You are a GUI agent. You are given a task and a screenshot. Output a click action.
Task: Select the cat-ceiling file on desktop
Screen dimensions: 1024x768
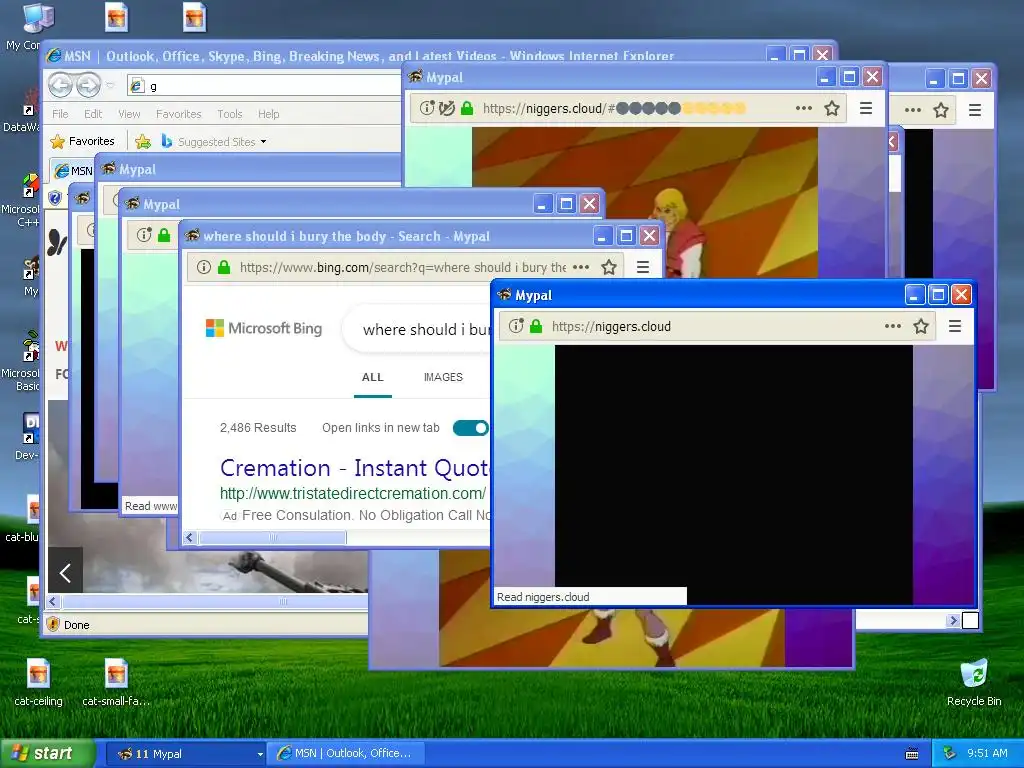coord(38,682)
